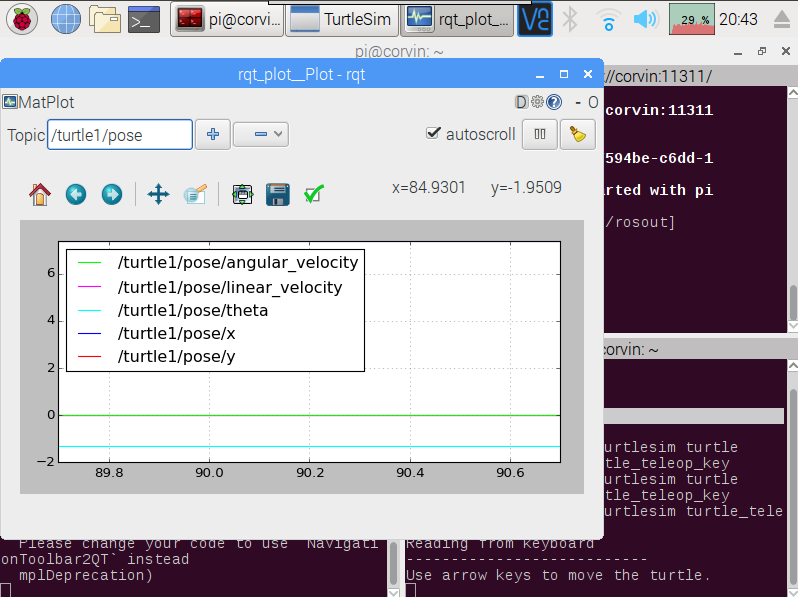Select the Pan axes tool
798x597 pixels.
158,194
